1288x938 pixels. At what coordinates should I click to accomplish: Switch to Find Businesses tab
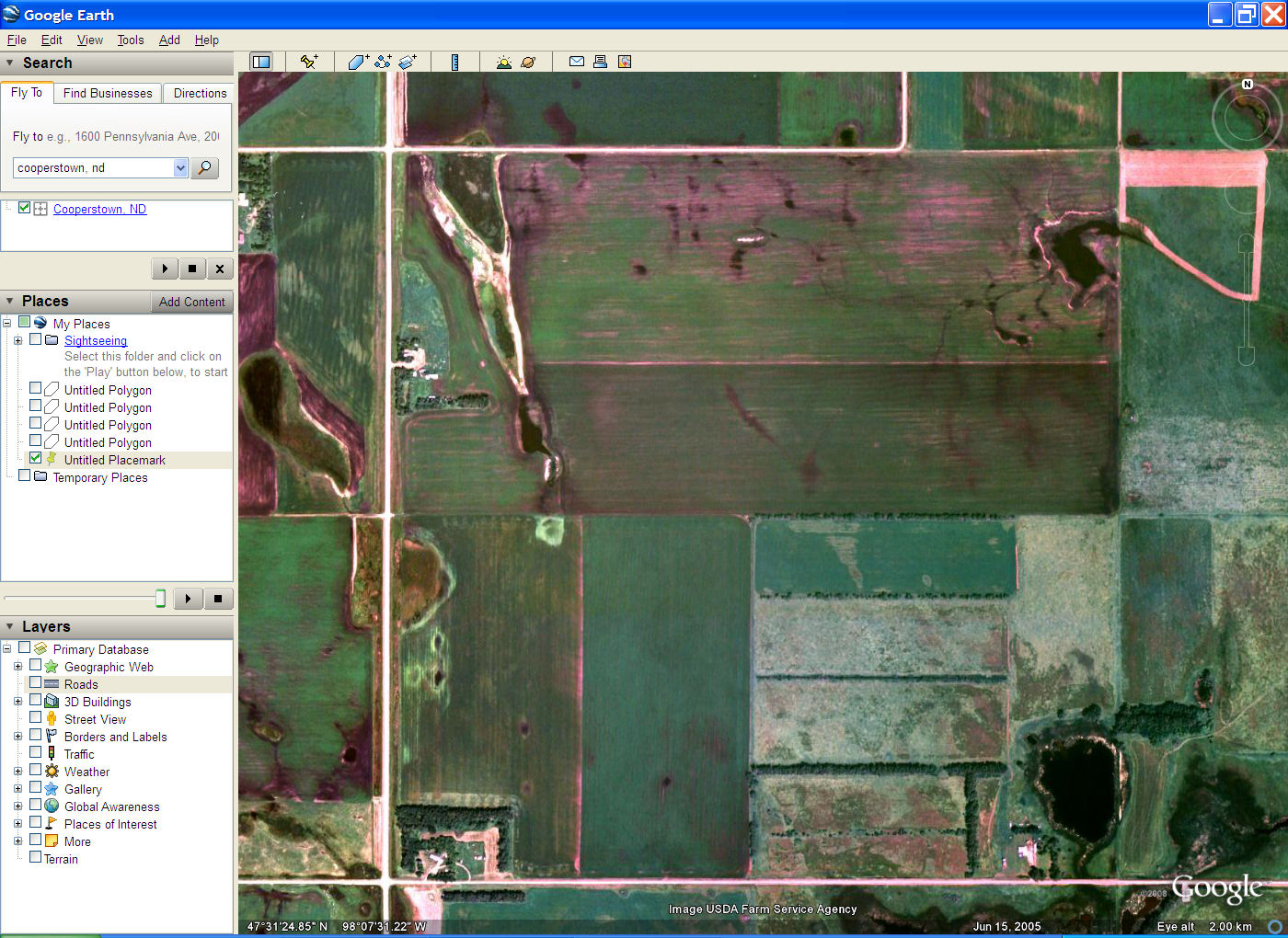pyautogui.click(x=108, y=93)
